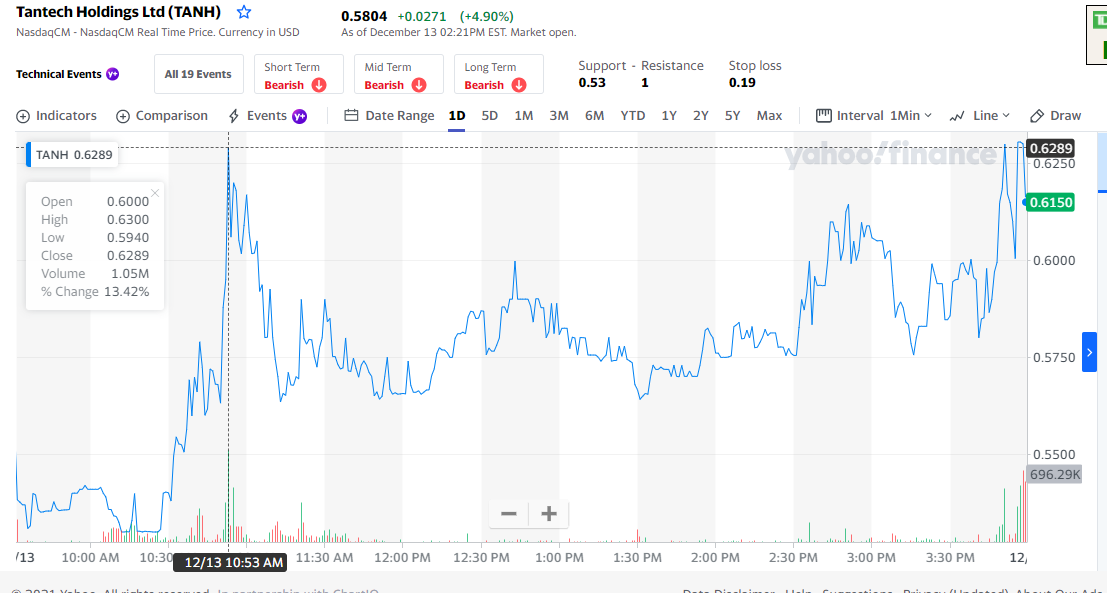Open the Long Term Bearish card
This screenshot has height=593, width=1107.
click(499, 74)
